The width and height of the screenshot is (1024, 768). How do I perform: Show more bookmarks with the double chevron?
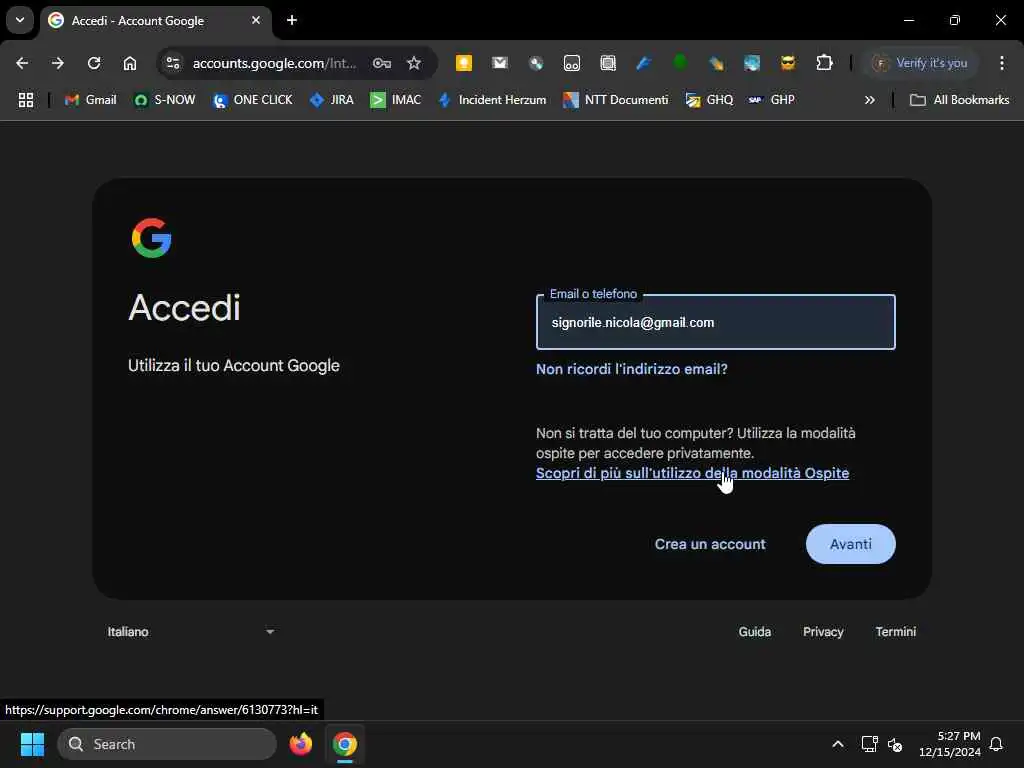coord(869,100)
